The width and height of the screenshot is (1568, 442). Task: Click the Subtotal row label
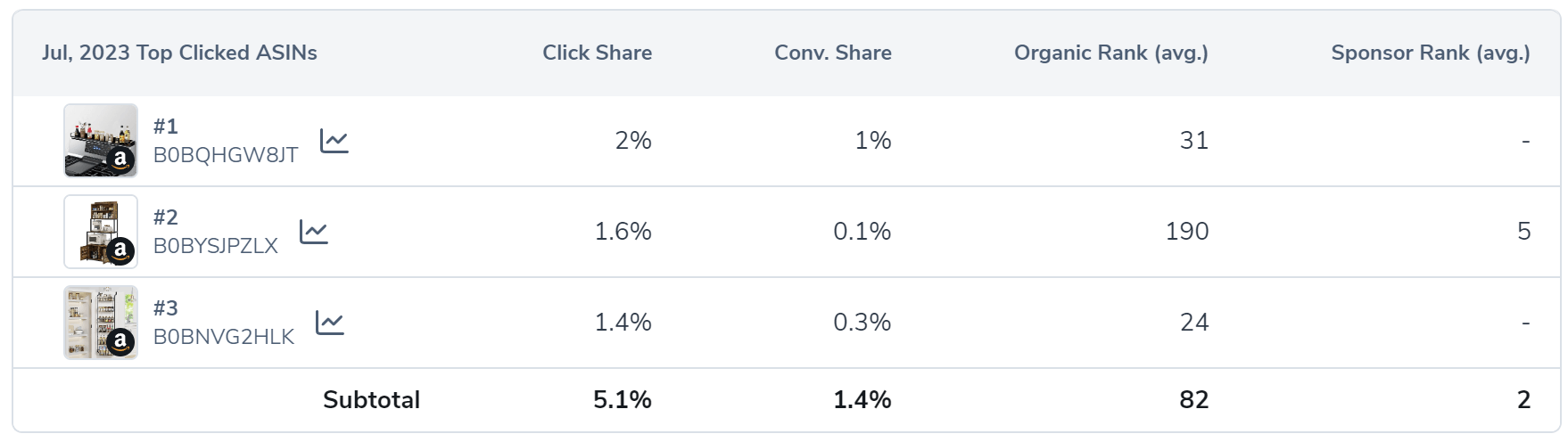[371, 400]
